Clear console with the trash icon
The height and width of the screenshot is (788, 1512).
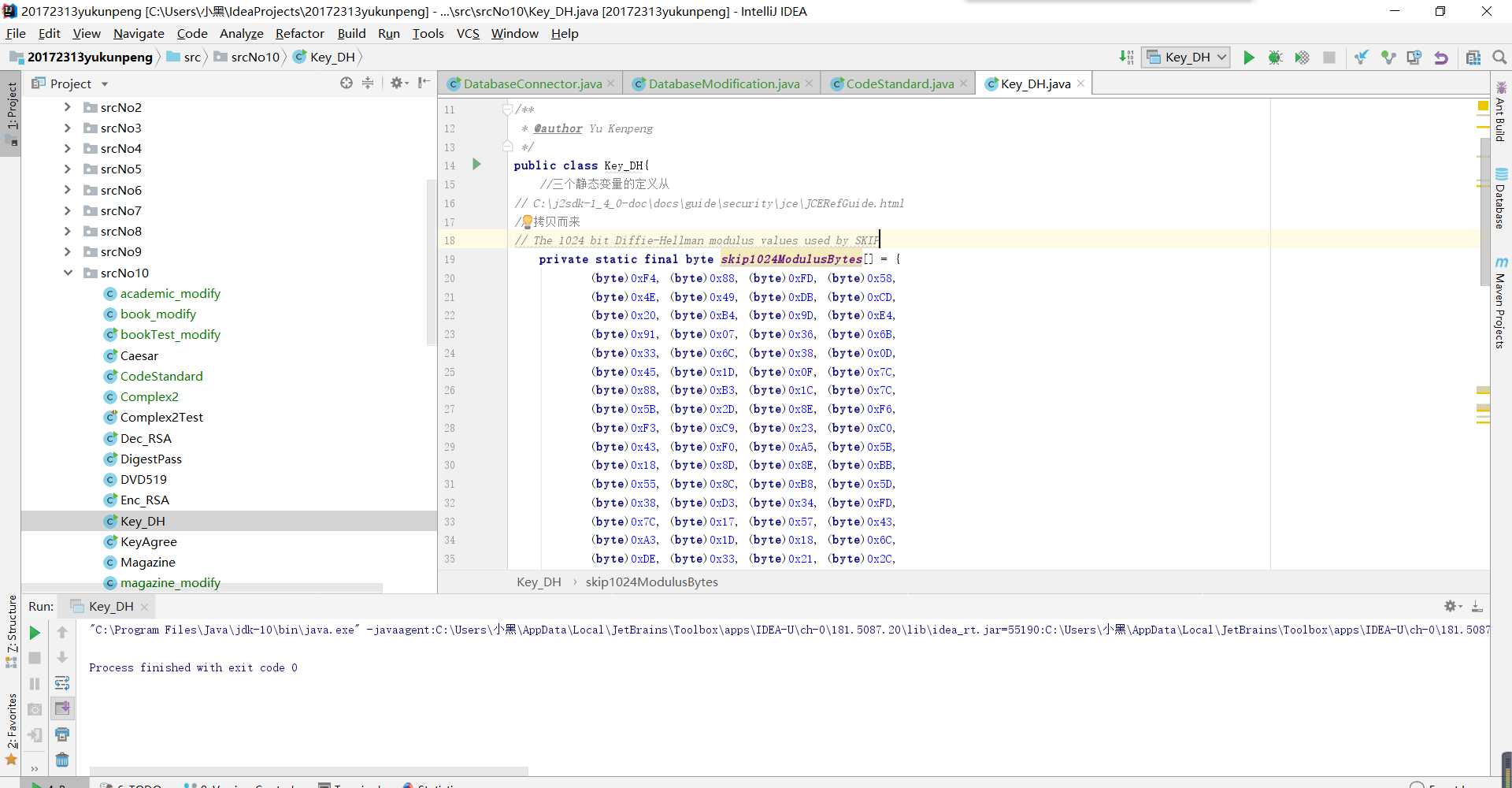click(62, 760)
